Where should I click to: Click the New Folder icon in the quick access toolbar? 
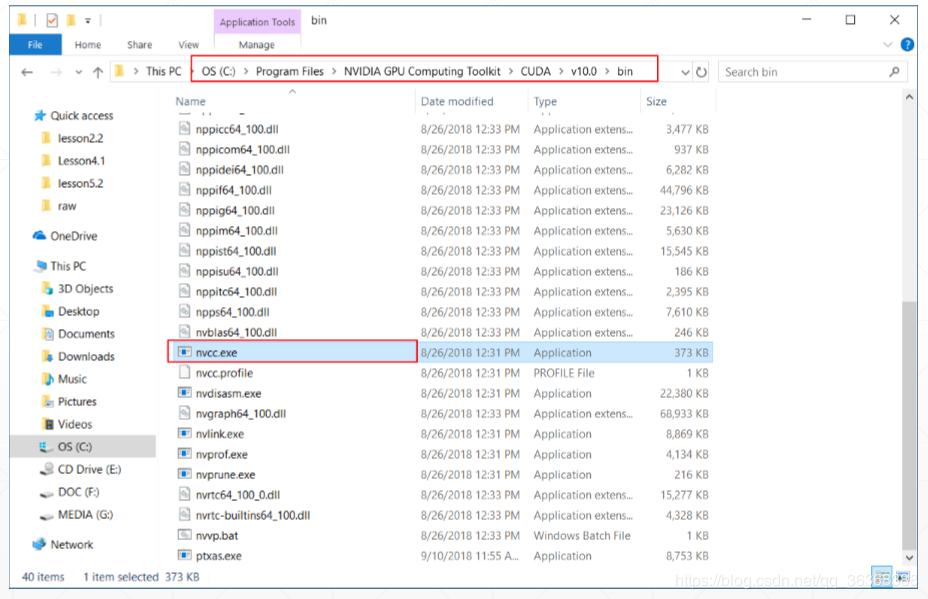[x=71, y=21]
